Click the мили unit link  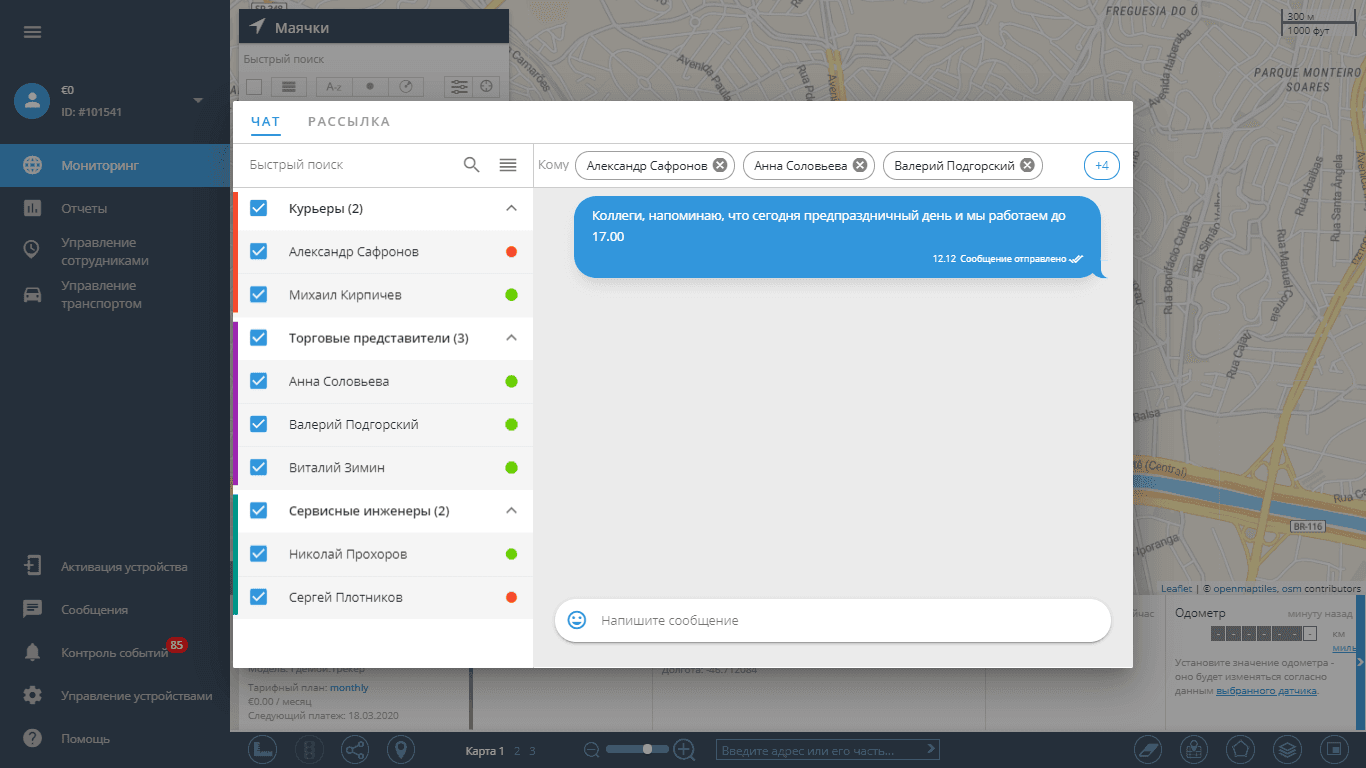click(1343, 647)
